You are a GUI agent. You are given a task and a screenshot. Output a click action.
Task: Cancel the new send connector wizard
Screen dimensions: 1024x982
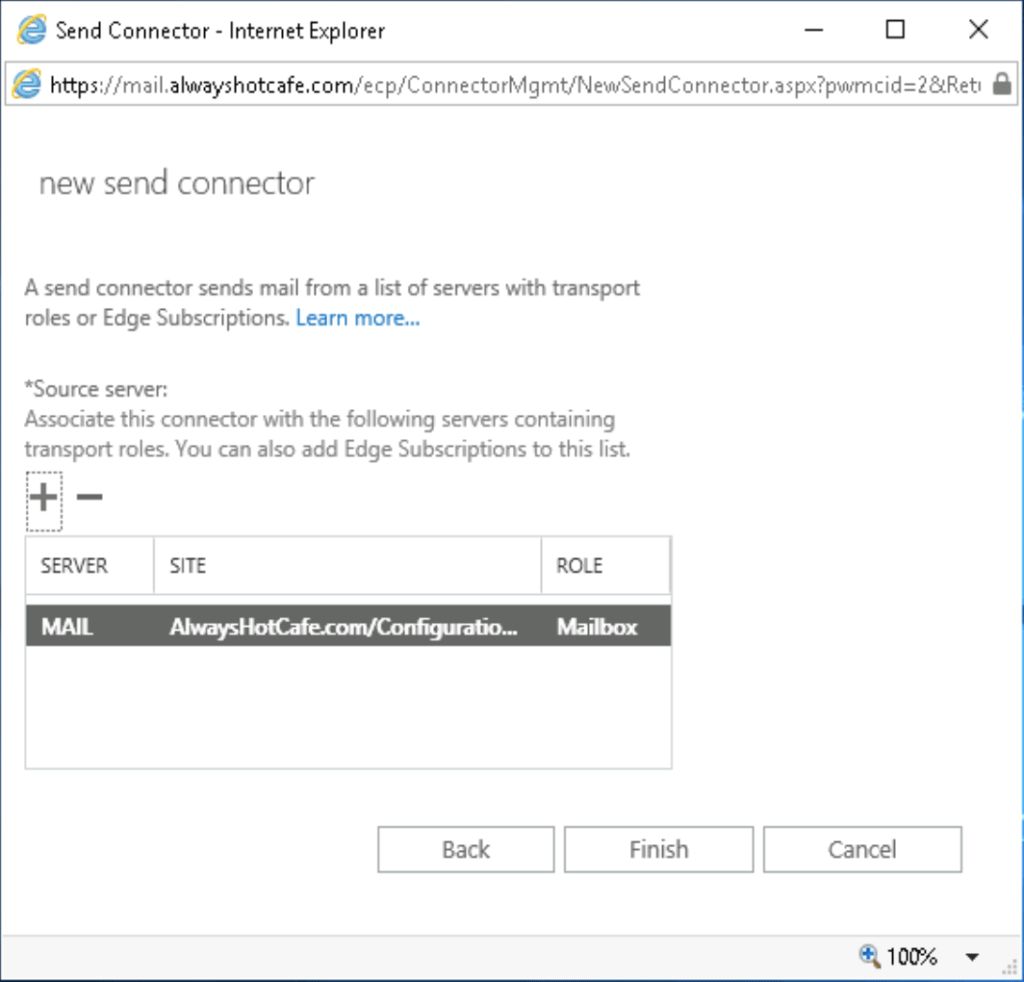click(x=863, y=849)
